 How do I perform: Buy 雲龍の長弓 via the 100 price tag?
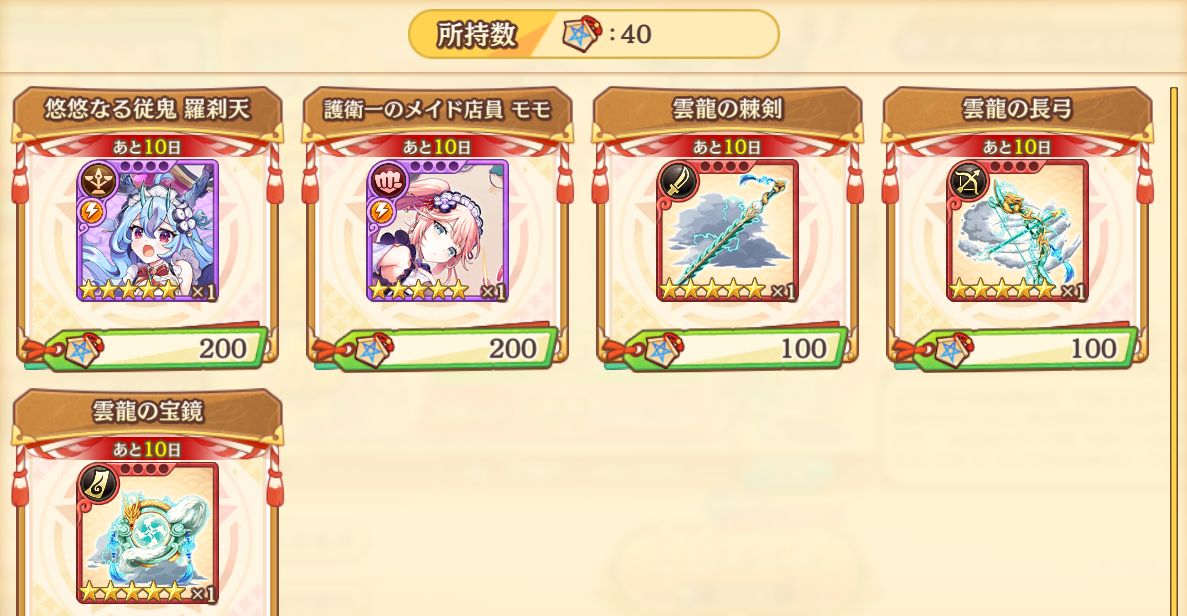point(1016,349)
